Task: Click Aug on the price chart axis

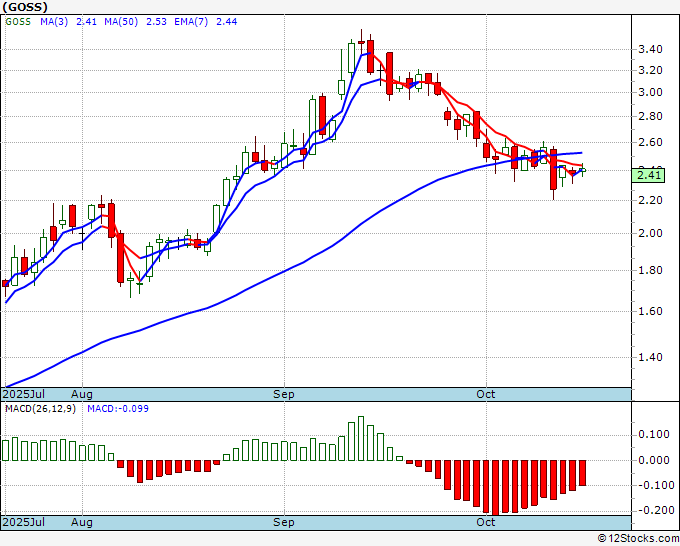Action: click(82, 394)
